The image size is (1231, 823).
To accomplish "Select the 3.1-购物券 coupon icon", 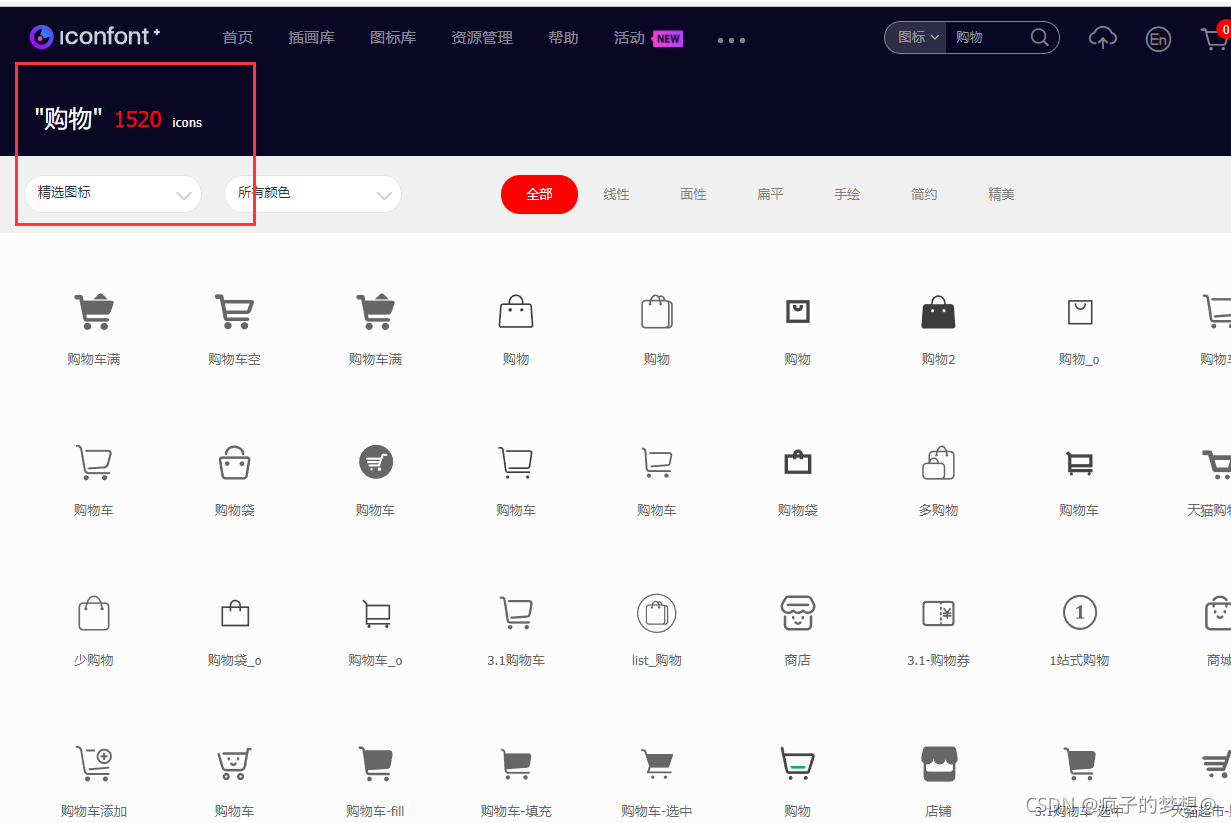I will (x=938, y=613).
